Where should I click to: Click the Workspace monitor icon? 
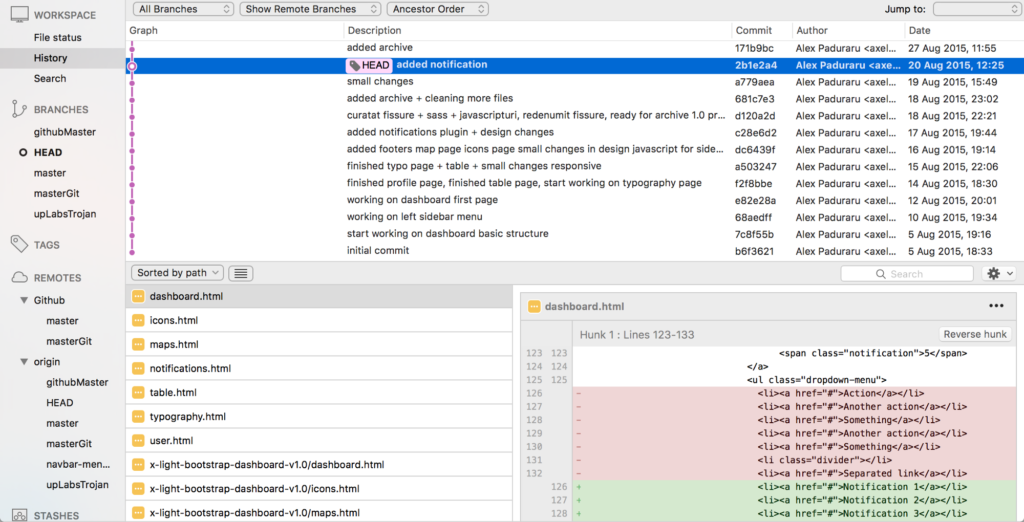pyautogui.click(x=18, y=15)
